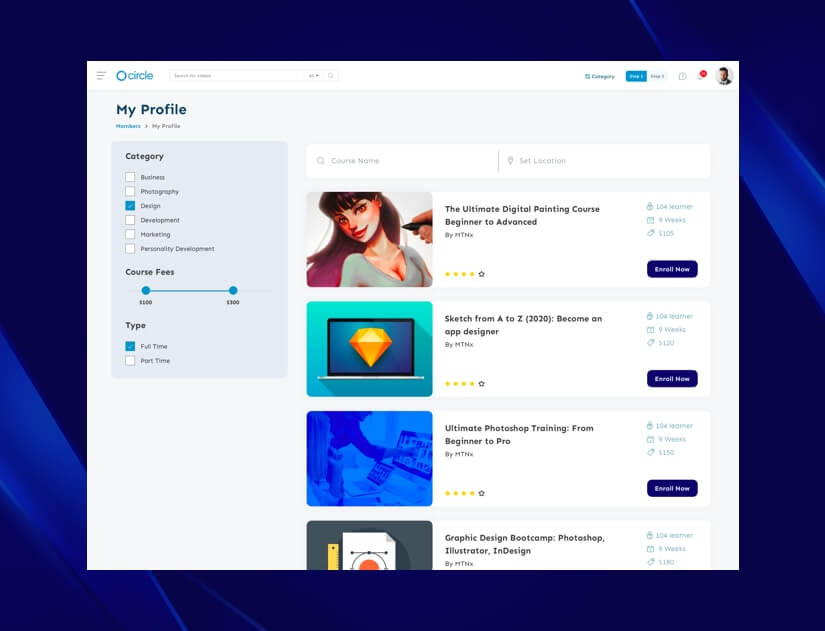Screen dimensions: 825x631
Task: Click the price tag icon beside $120
Action: click(650, 342)
